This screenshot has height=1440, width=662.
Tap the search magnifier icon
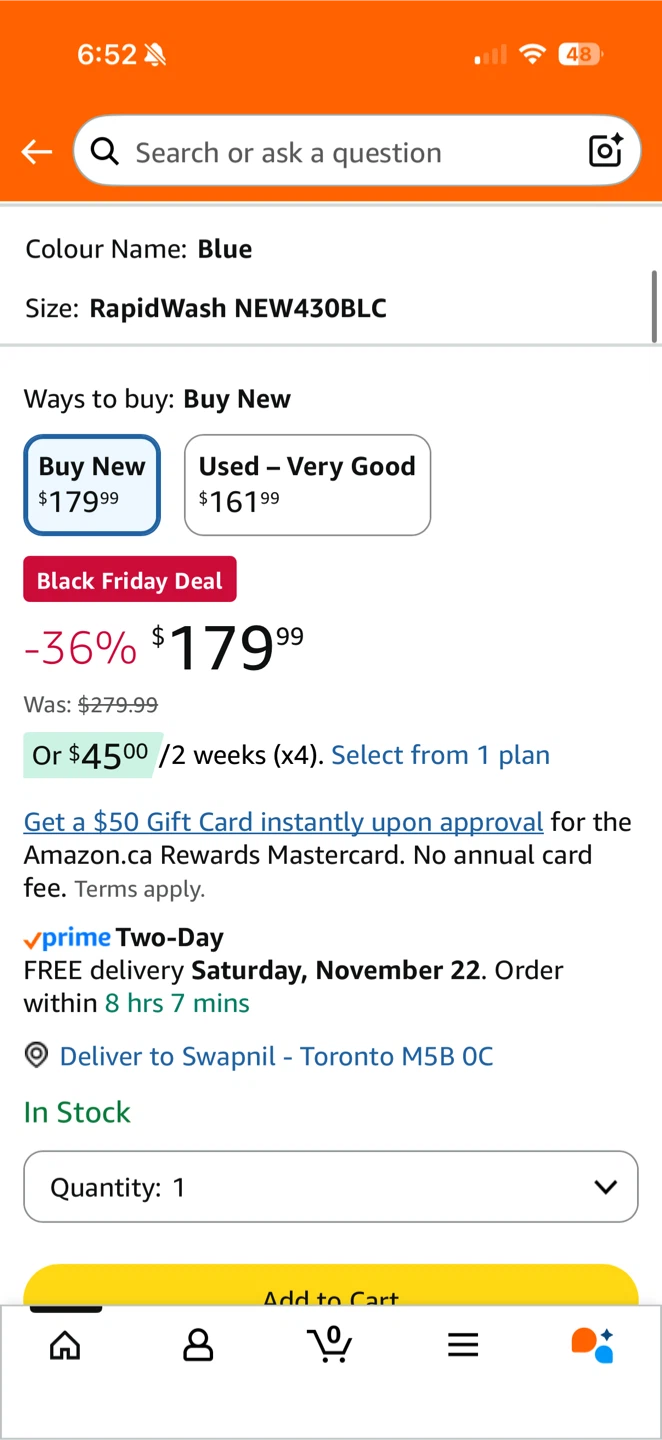104,151
